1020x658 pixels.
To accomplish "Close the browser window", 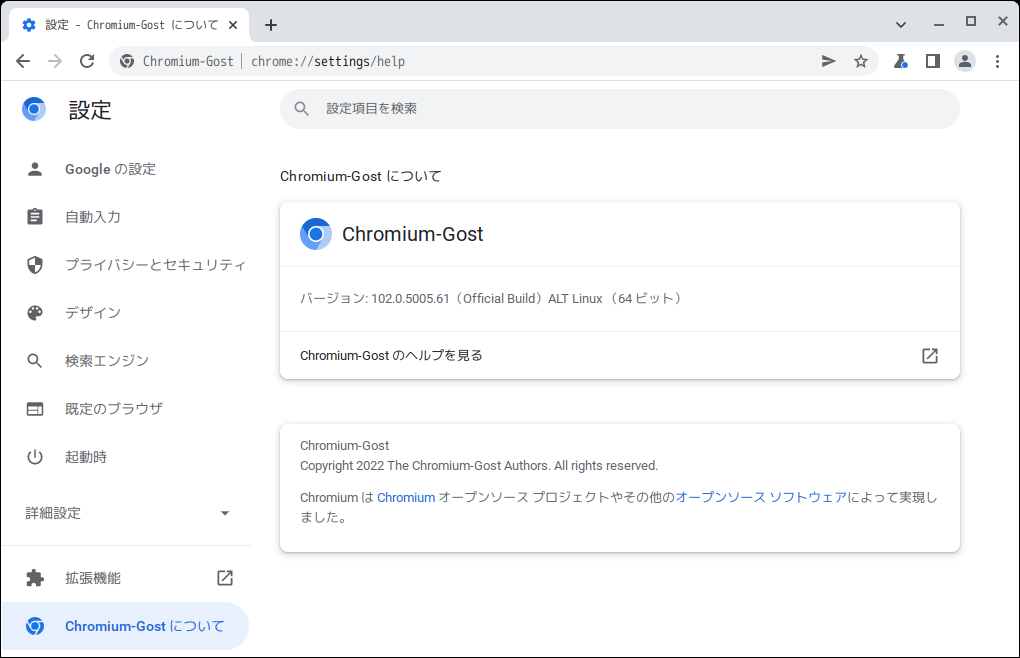I will (x=1002, y=21).
